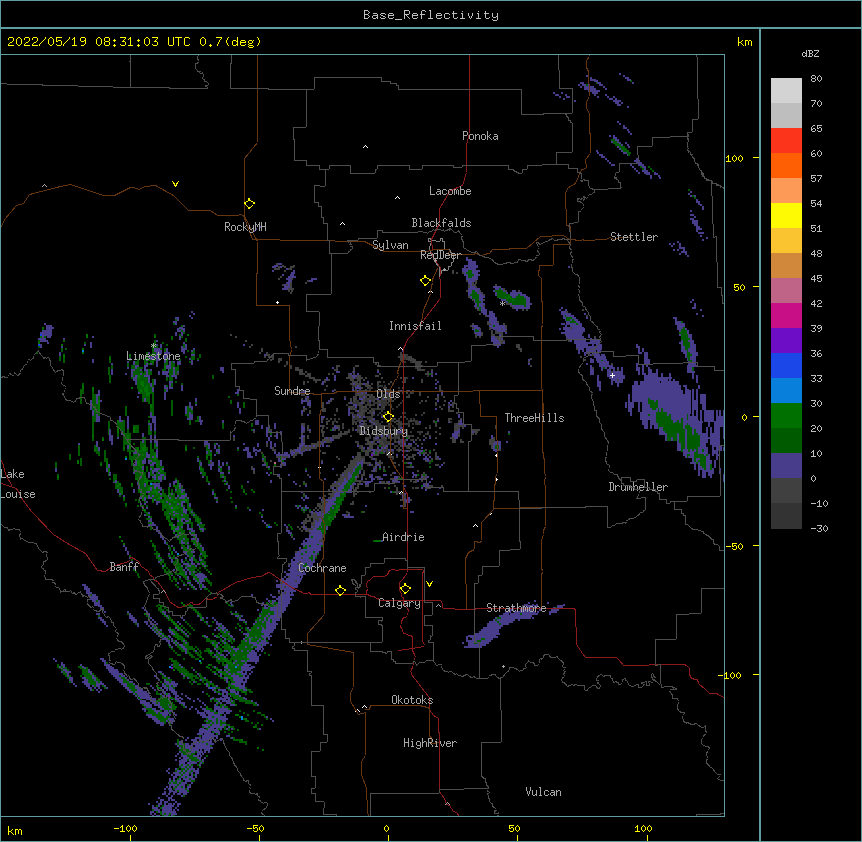Click the purple 36-39 dBZ legend swatch
Viewport: 862px width, 842px height.
786,341
